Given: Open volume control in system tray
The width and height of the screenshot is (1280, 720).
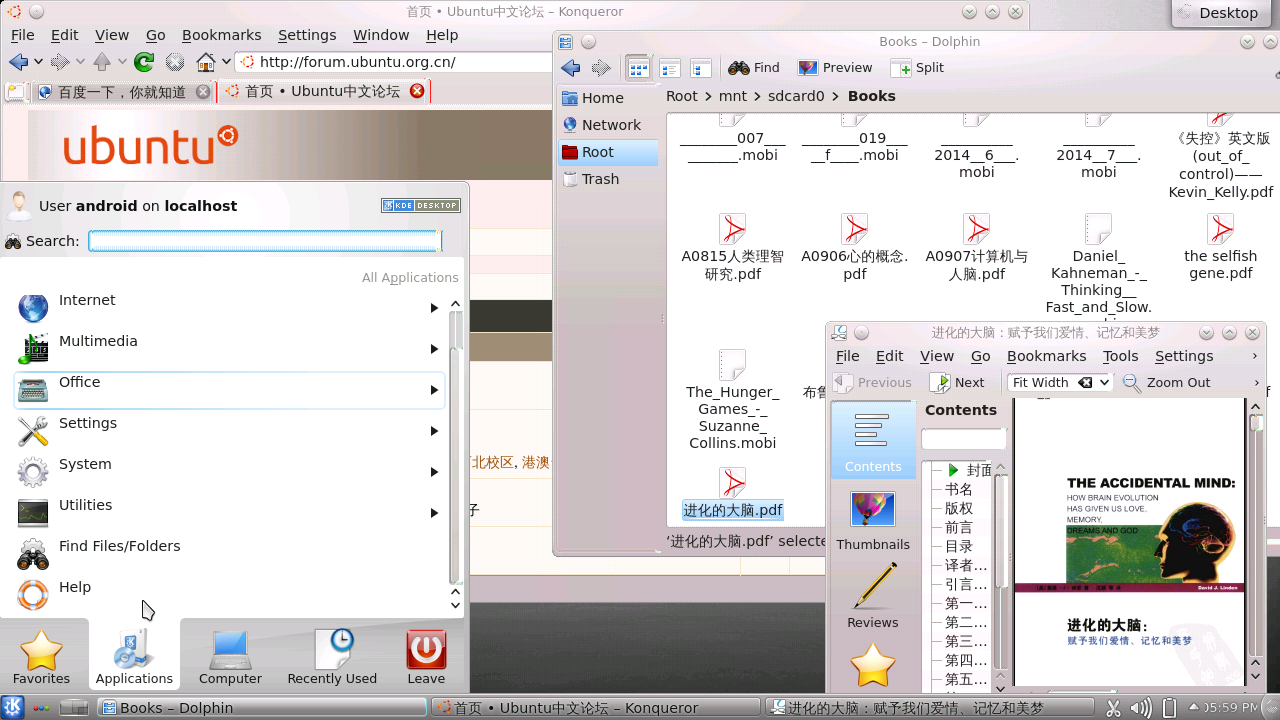Looking at the screenshot, I should point(1141,708).
